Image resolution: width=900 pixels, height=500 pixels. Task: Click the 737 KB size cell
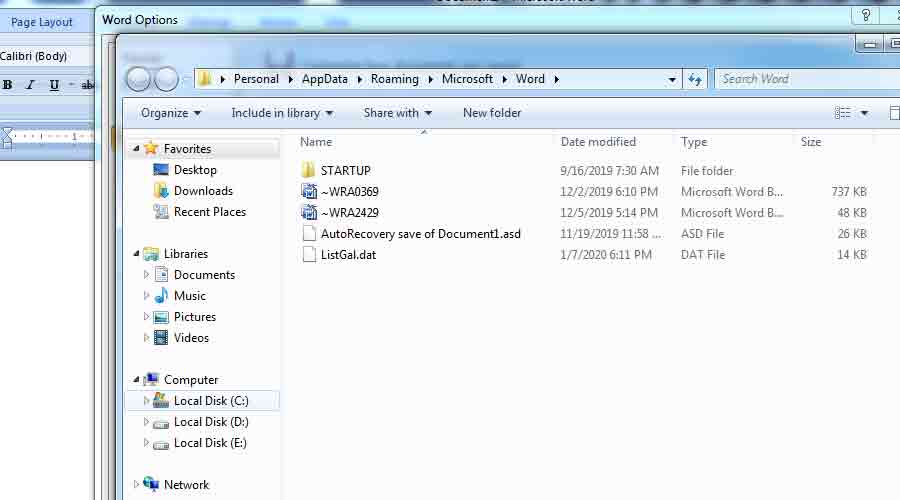pos(849,192)
